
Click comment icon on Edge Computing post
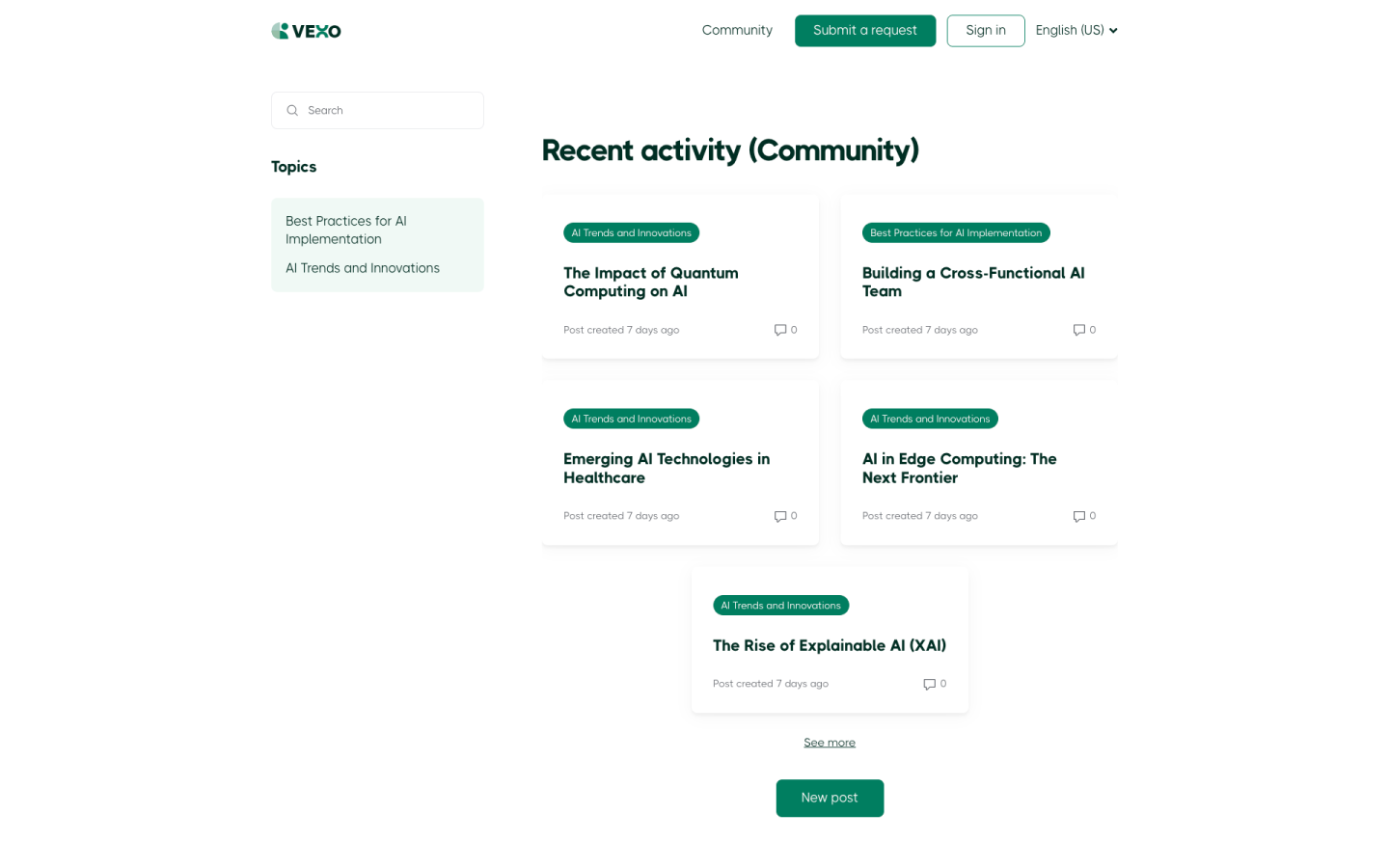[x=1078, y=516]
